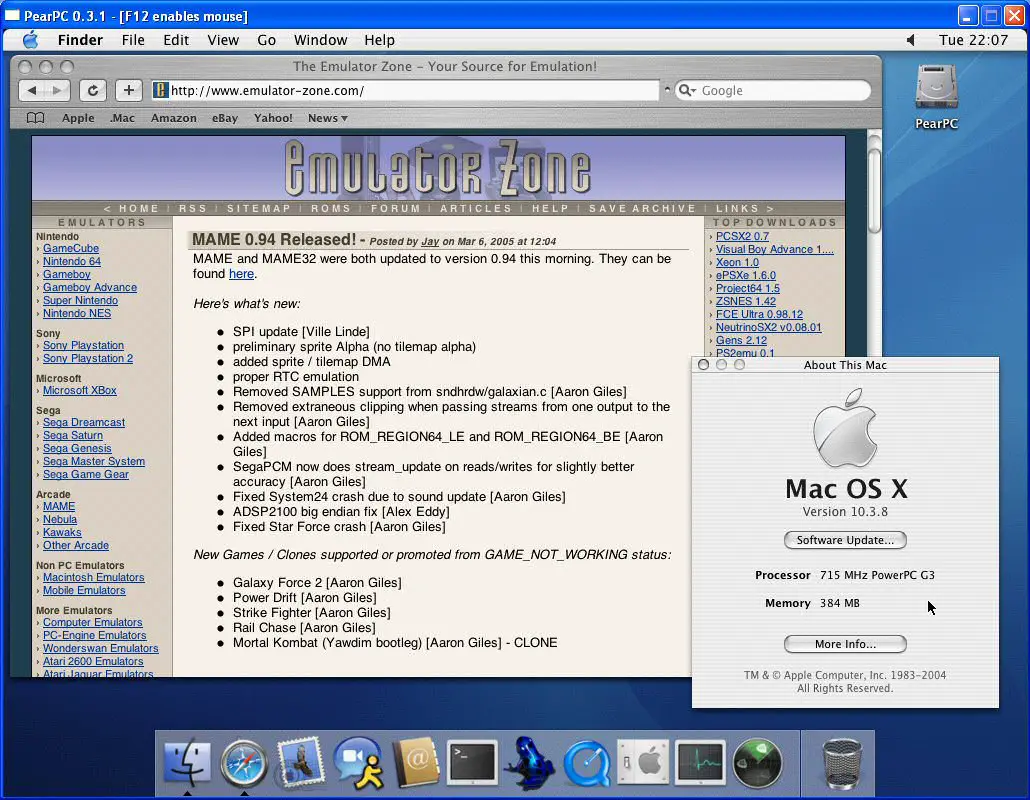1030x800 pixels.
Task: Open System Preferences in the Dock
Action: click(643, 762)
